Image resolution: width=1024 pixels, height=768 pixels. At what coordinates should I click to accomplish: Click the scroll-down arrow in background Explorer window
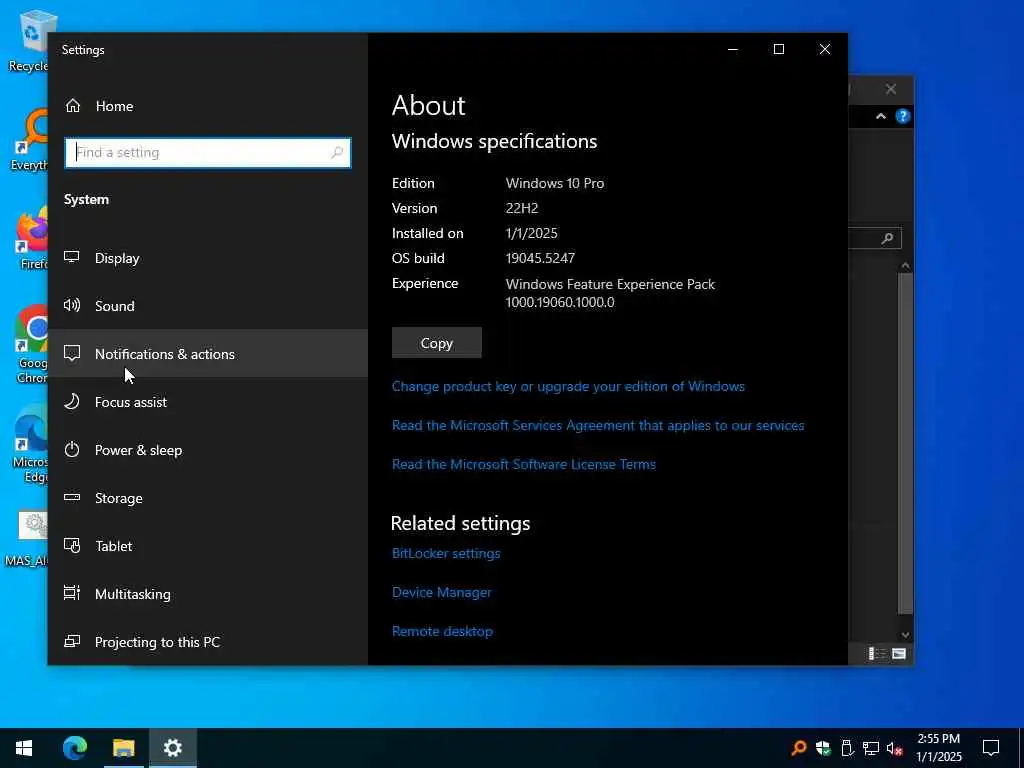pyautogui.click(x=905, y=635)
